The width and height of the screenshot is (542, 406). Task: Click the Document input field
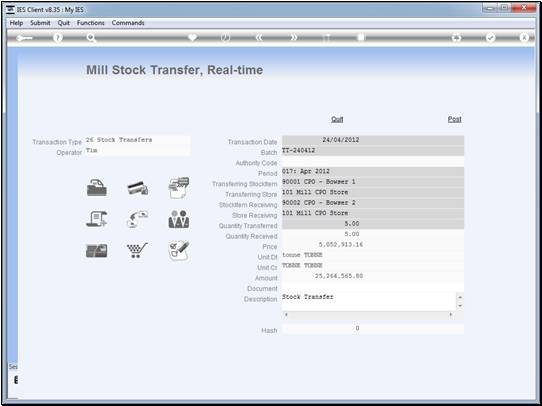coord(373,287)
